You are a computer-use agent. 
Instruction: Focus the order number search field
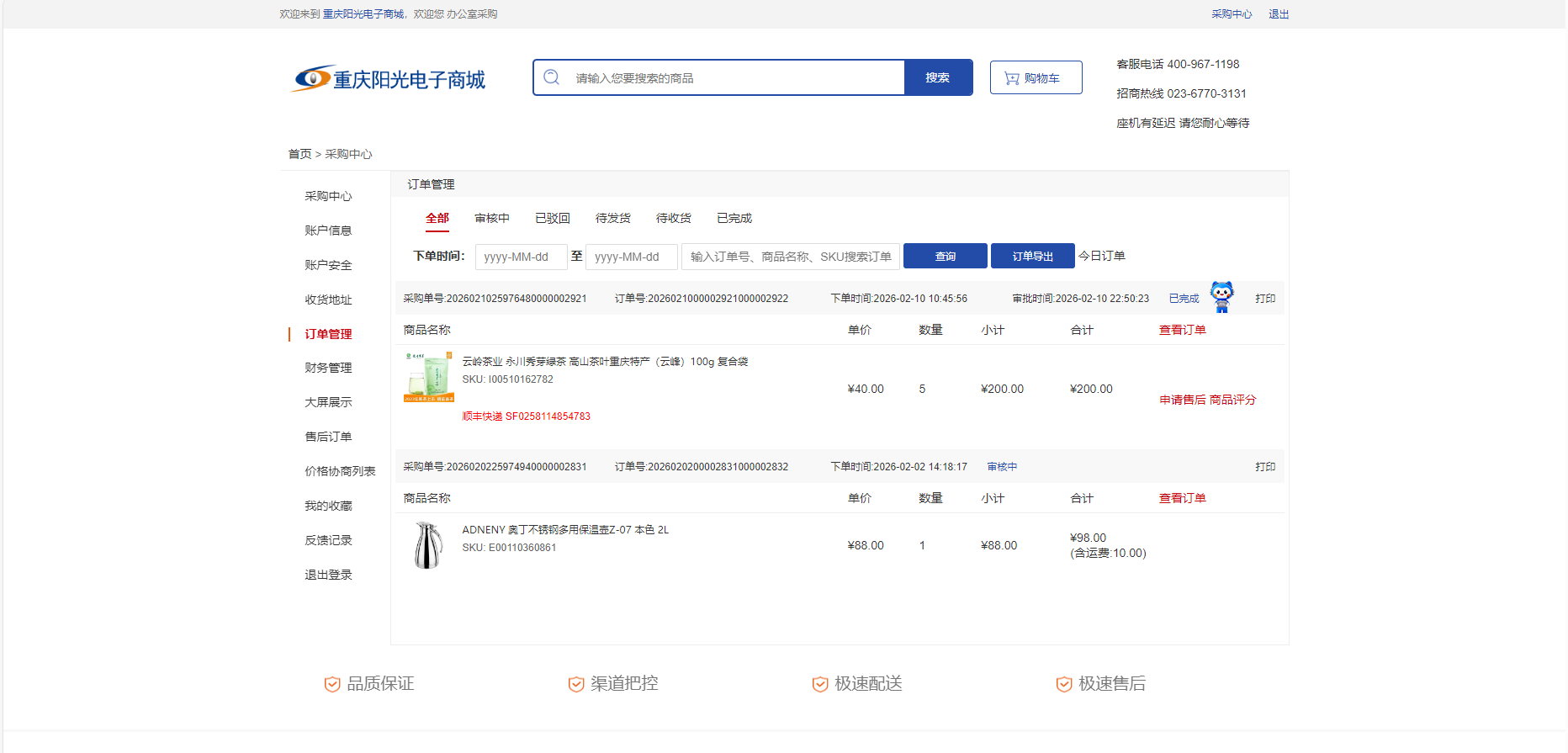[x=791, y=257]
